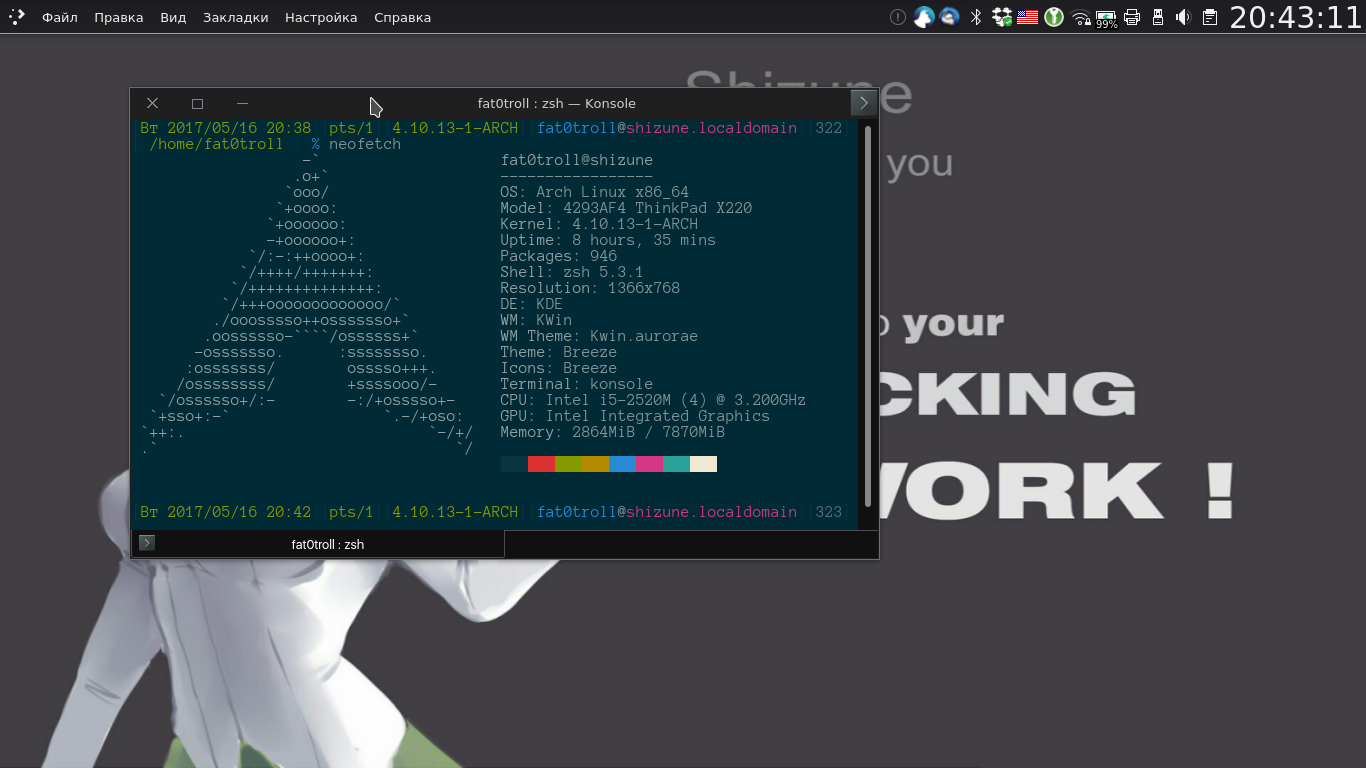Click the olive green color block in neofetch
Viewport: 1366px width, 768px height.
(568, 464)
